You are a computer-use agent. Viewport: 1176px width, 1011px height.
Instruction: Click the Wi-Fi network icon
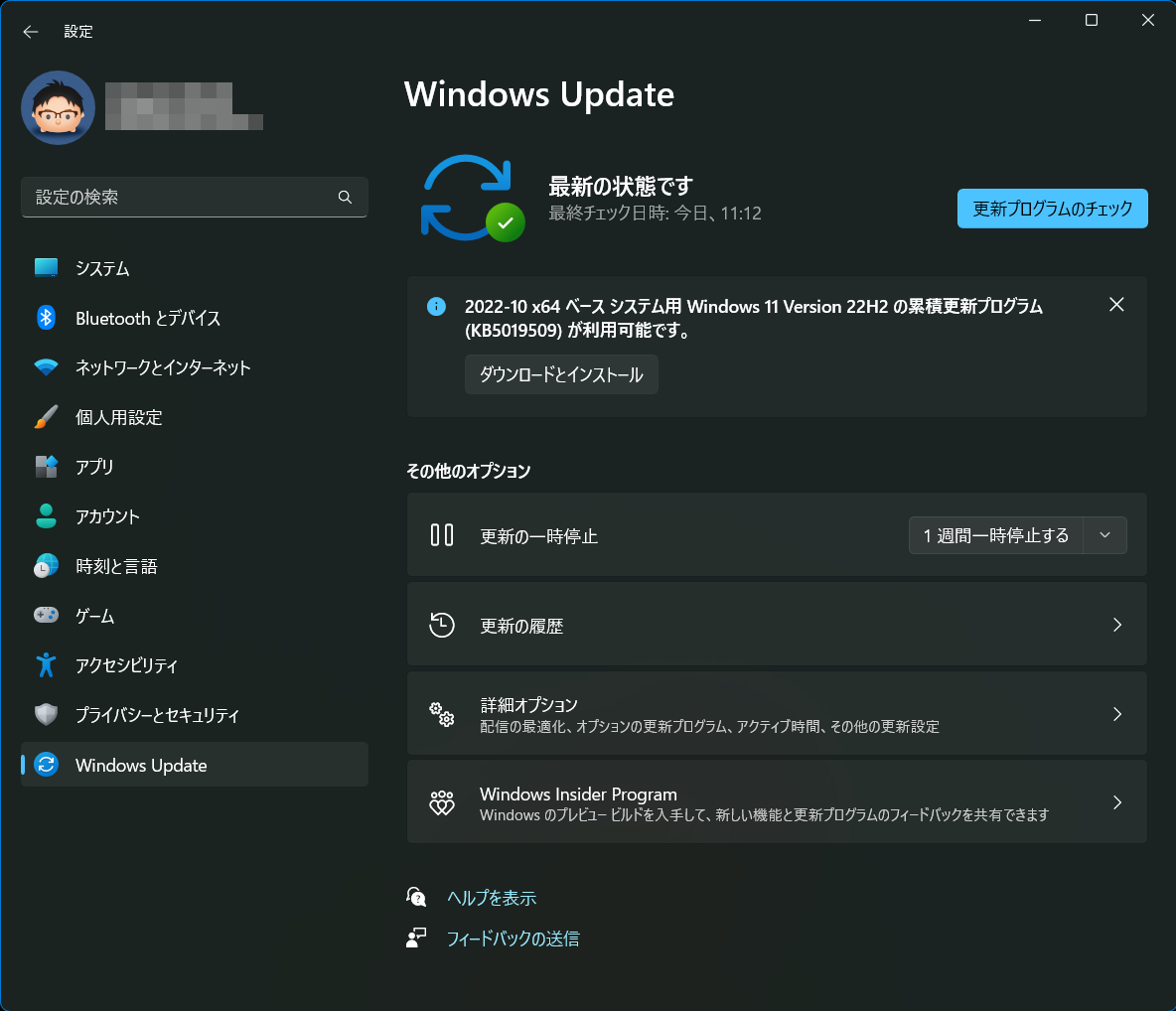(x=46, y=367)
